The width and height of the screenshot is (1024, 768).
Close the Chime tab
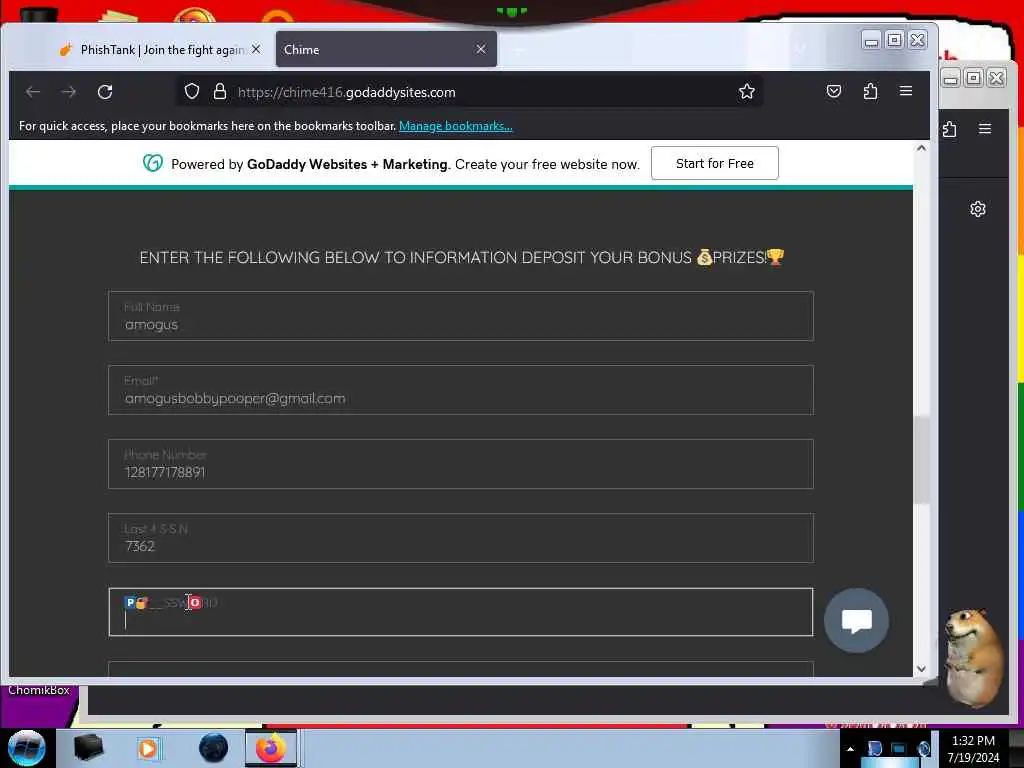click(481, 50)
